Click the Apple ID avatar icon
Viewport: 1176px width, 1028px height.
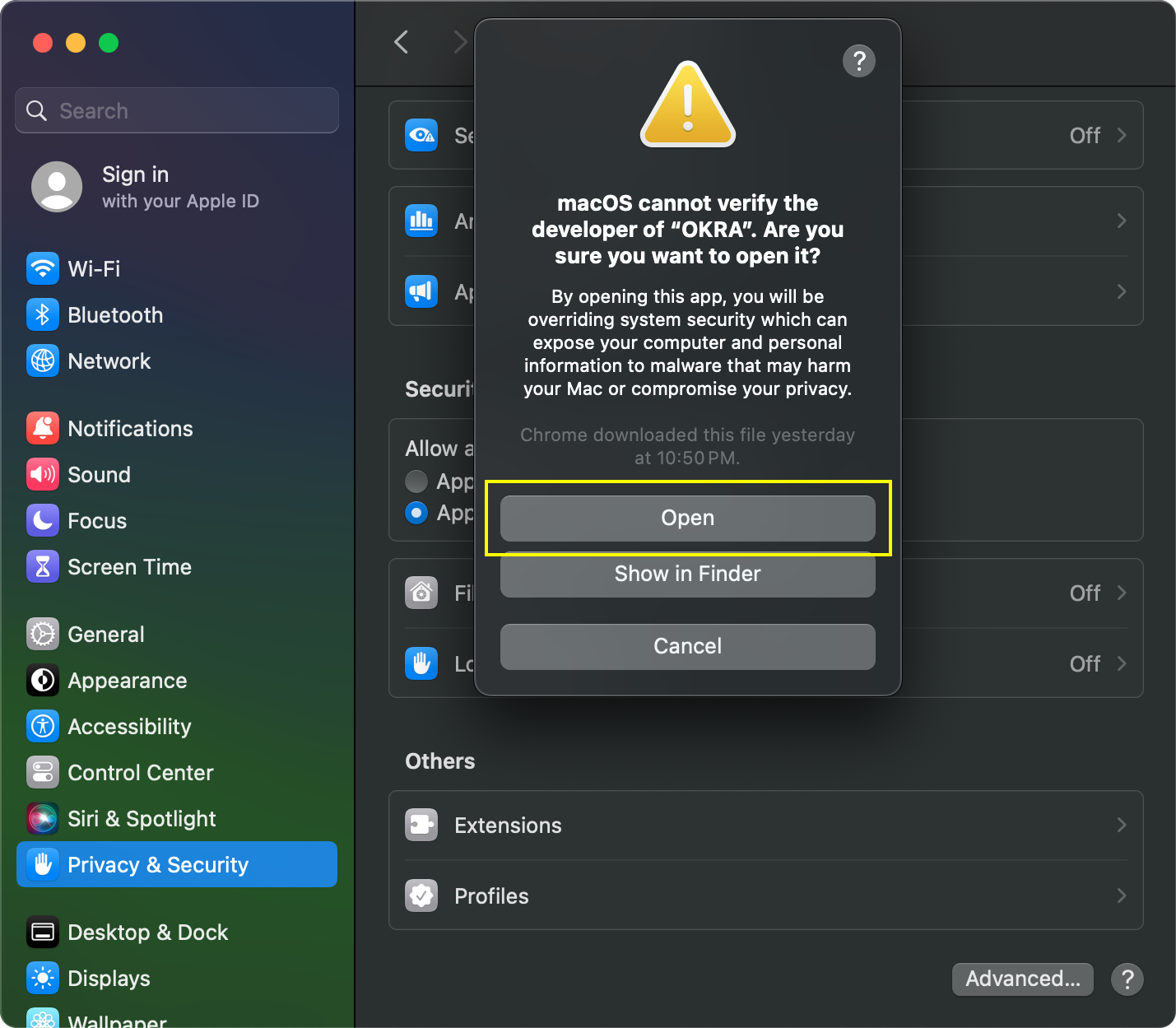tap(57, 187)
